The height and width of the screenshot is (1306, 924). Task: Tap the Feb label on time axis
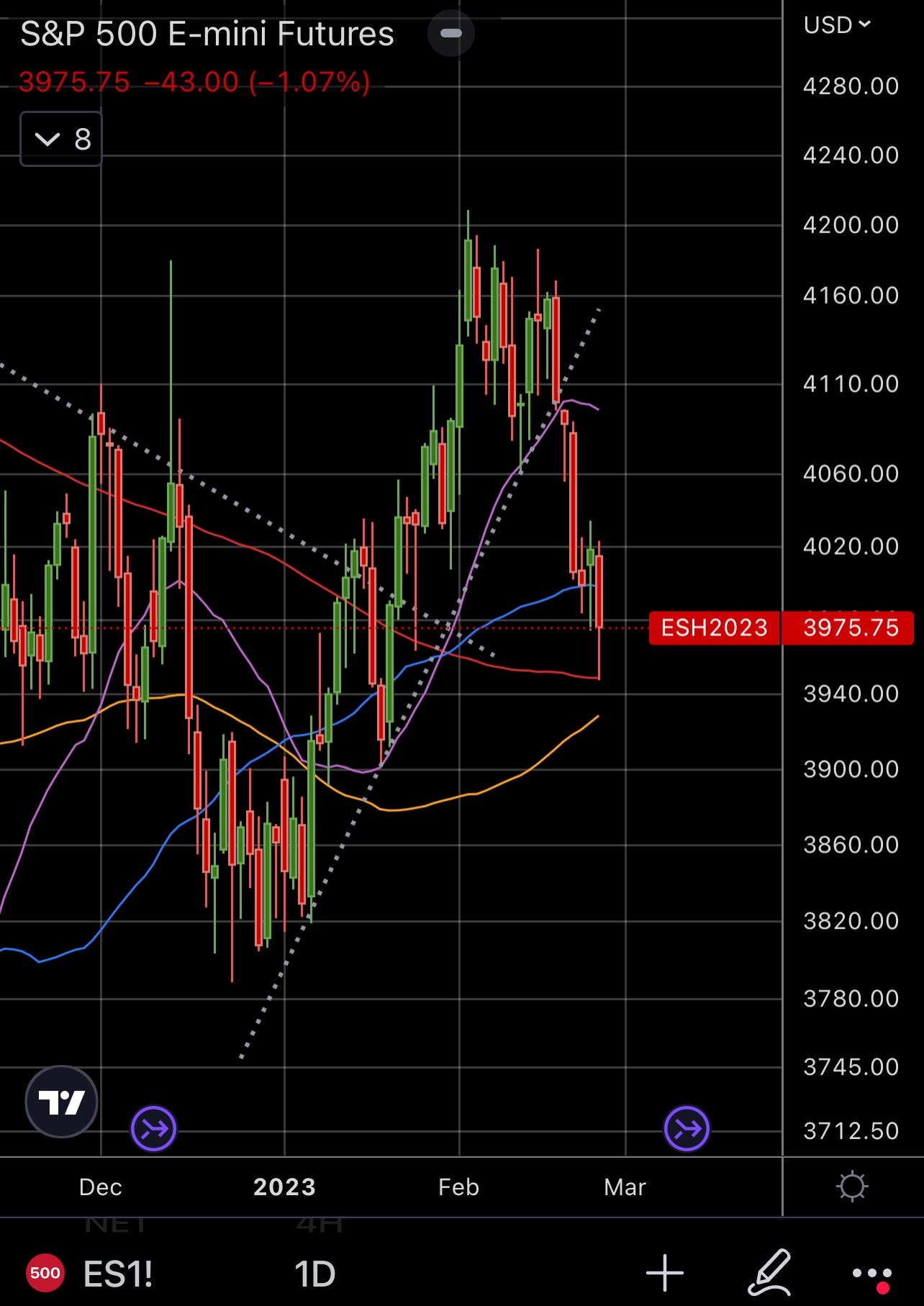point(458,1187)
